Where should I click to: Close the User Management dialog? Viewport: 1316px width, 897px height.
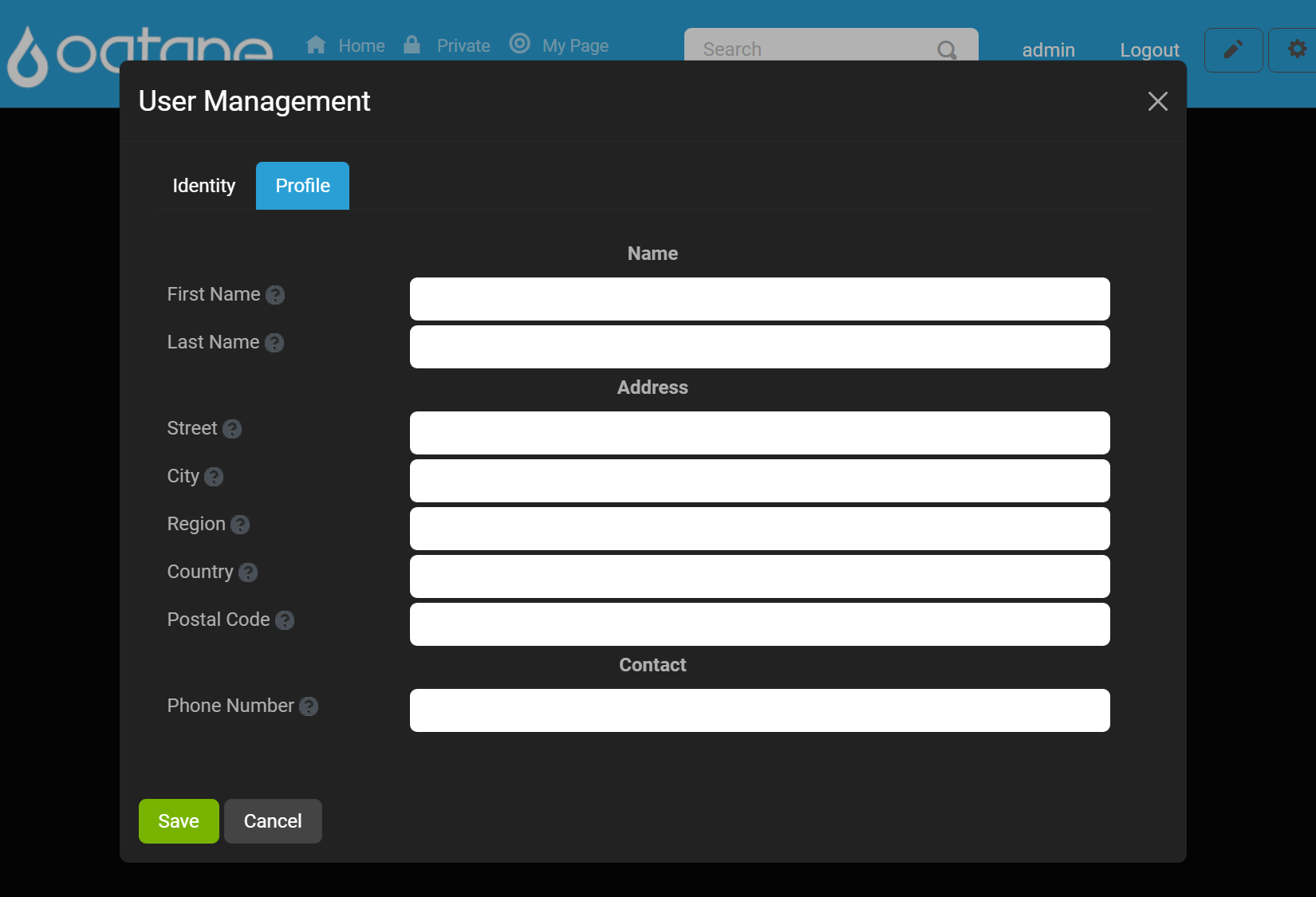pos(1157,101)
